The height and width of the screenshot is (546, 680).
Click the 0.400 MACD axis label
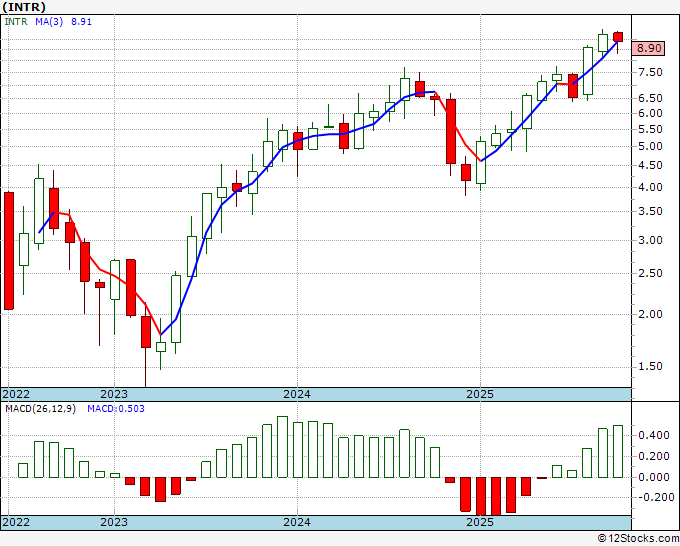[654, 435]
